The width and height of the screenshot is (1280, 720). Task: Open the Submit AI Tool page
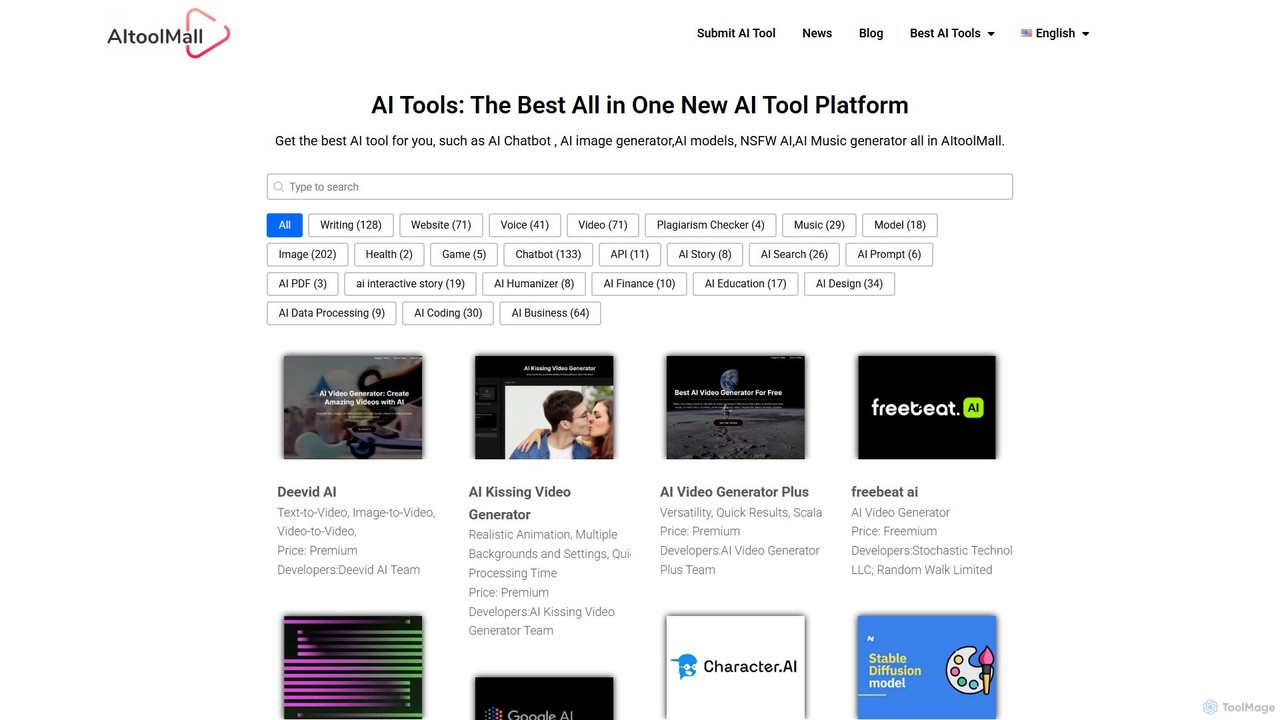click(x=736, y=33)
